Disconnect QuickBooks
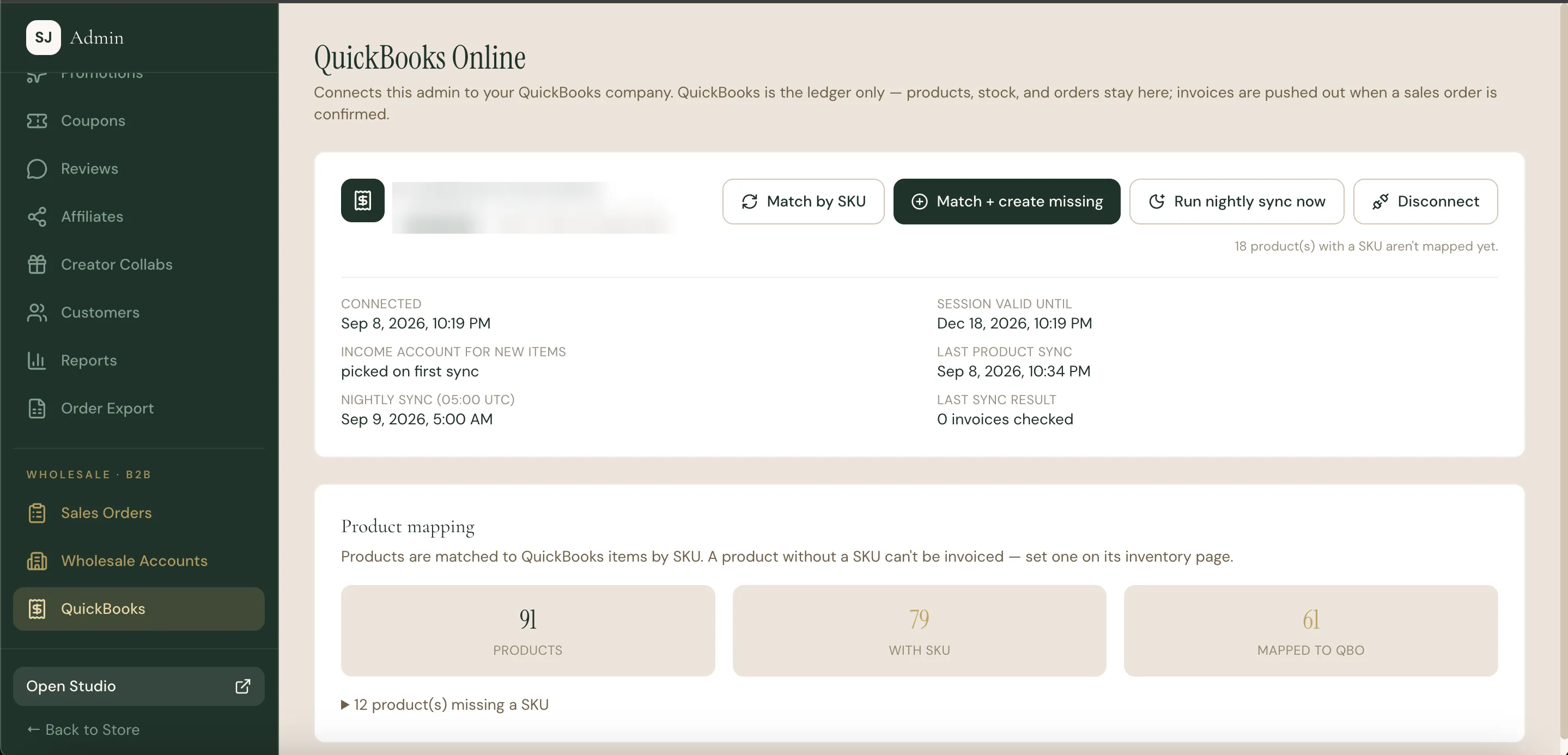 pyautogui.click(x=1425, y=202)
